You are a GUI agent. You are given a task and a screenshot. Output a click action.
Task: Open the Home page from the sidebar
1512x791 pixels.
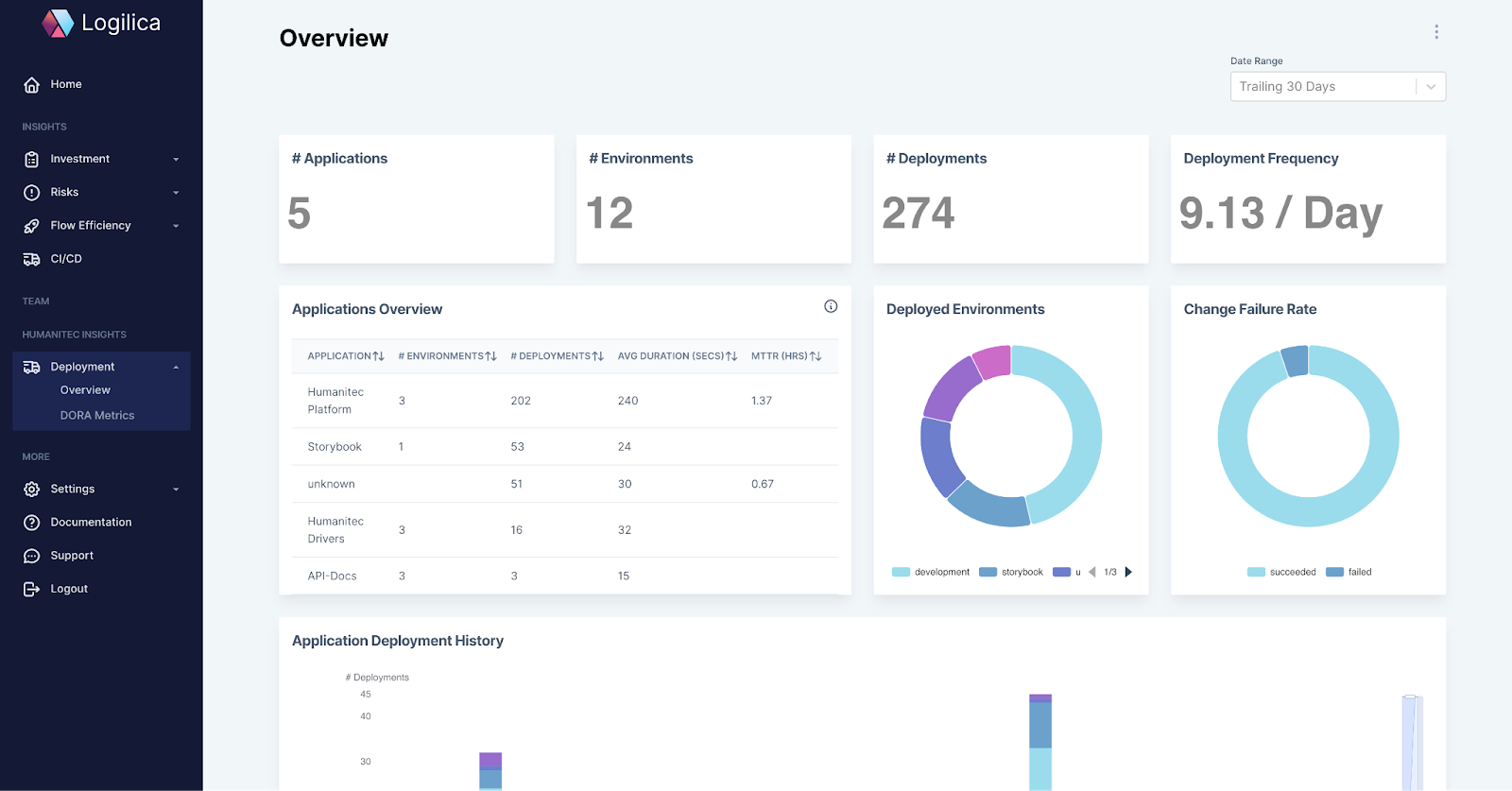coord(65,84)
